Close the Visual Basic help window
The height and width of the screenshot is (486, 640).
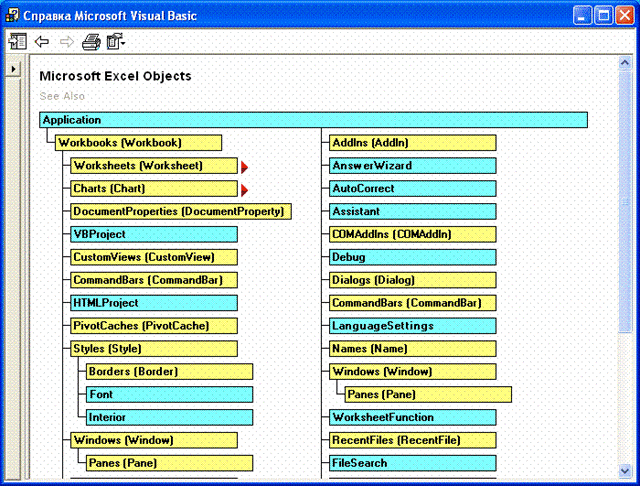click(625, 16)
